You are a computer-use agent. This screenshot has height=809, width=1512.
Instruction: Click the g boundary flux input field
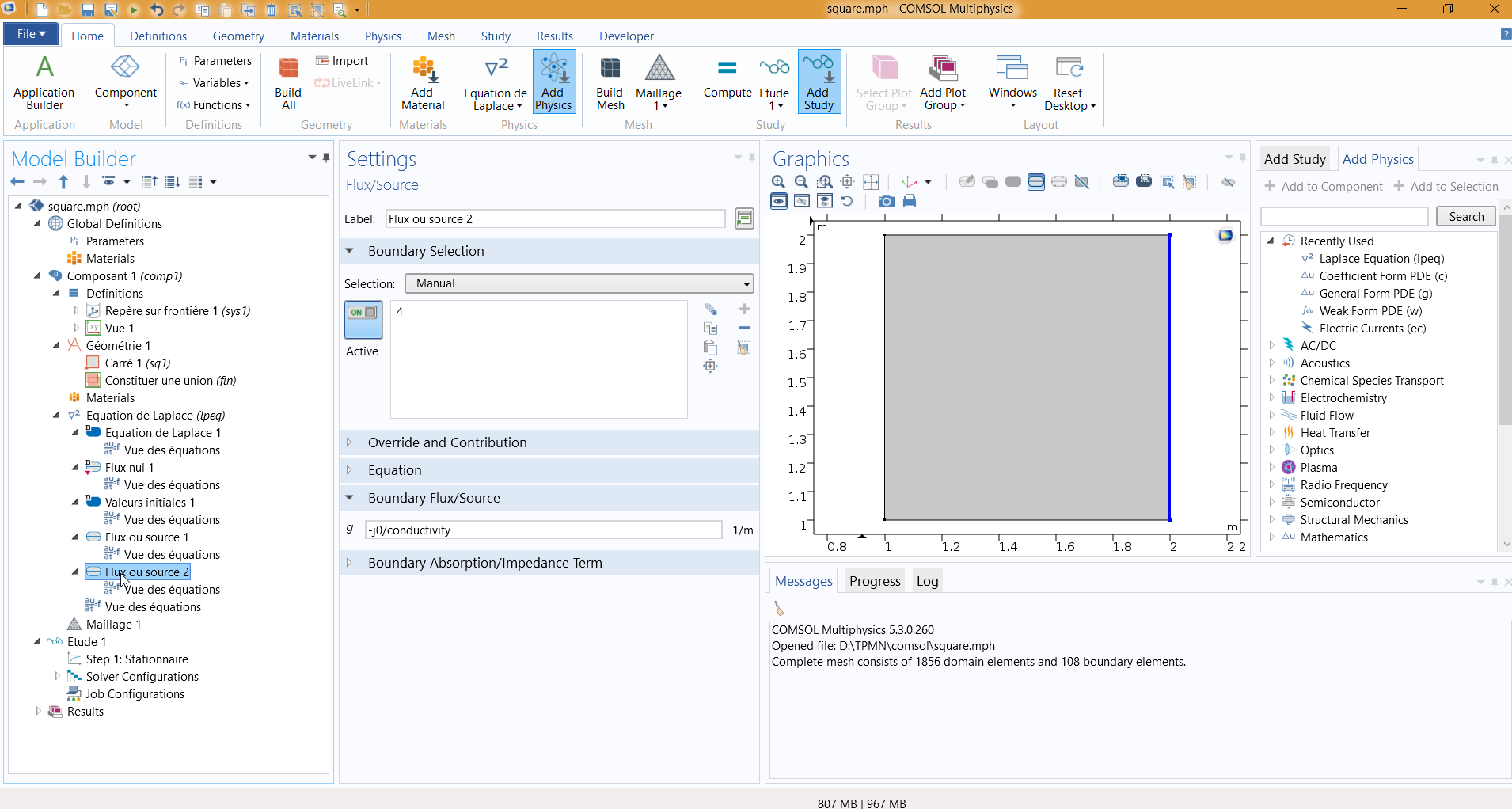(x=543, y=530)
